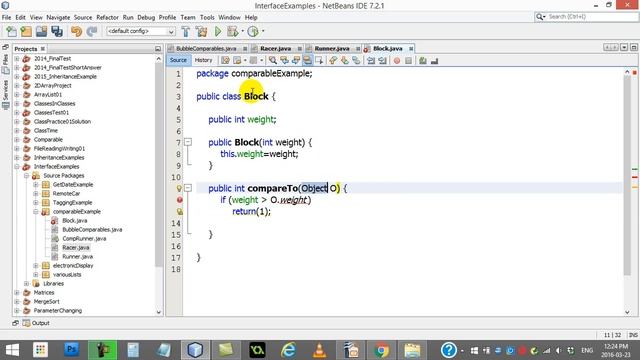Click the lightbulb hint on line 11
Image resolution: width=640 pixels, height=360 pixels.
pyautogui.click(x=179, y=188)
